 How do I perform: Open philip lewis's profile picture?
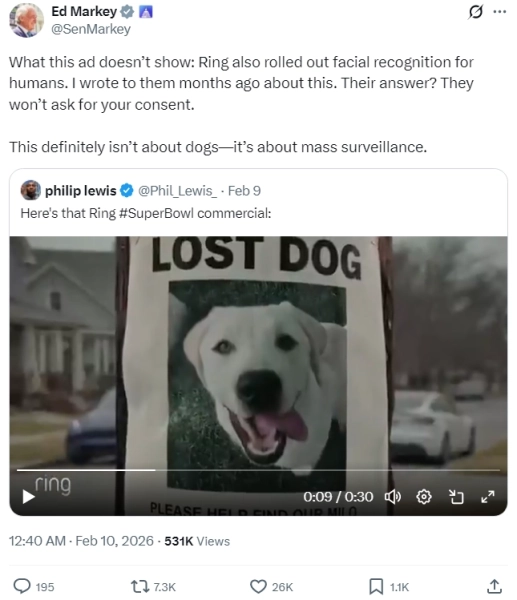(x=31, y=190)
